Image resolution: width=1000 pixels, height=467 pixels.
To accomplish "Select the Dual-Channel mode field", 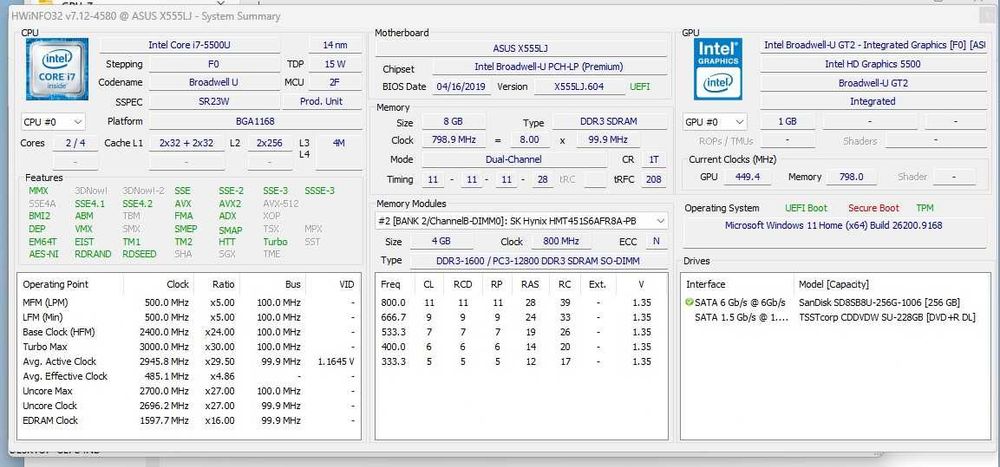I will click(514, 159).
